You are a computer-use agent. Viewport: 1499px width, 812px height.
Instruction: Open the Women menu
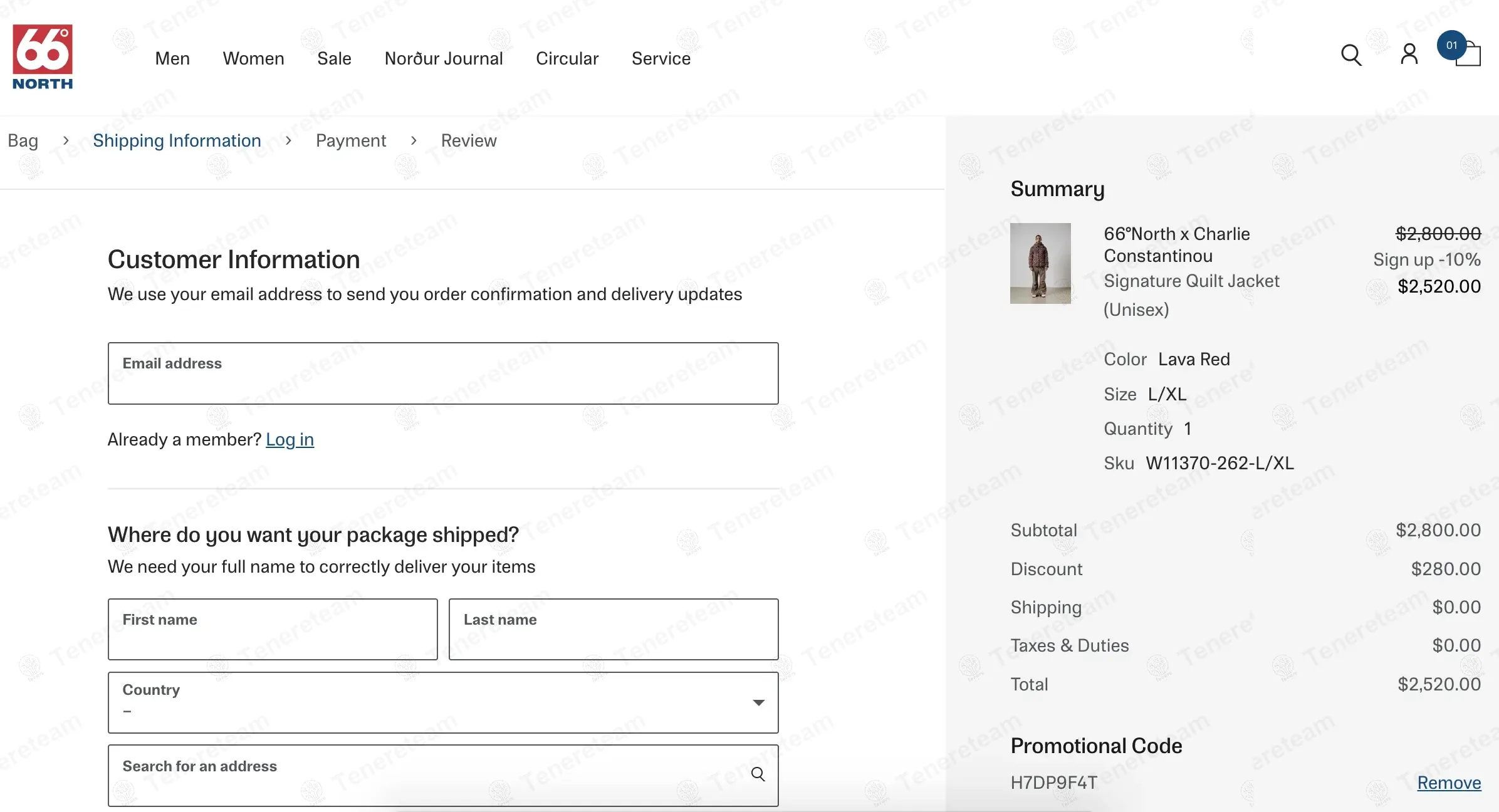click(253, 58)
